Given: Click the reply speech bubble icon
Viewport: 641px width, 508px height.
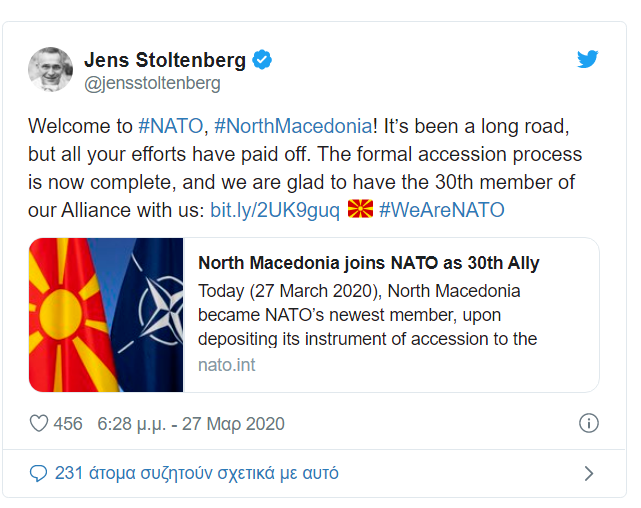Looking at the screenshot, I should coord(38,473).
